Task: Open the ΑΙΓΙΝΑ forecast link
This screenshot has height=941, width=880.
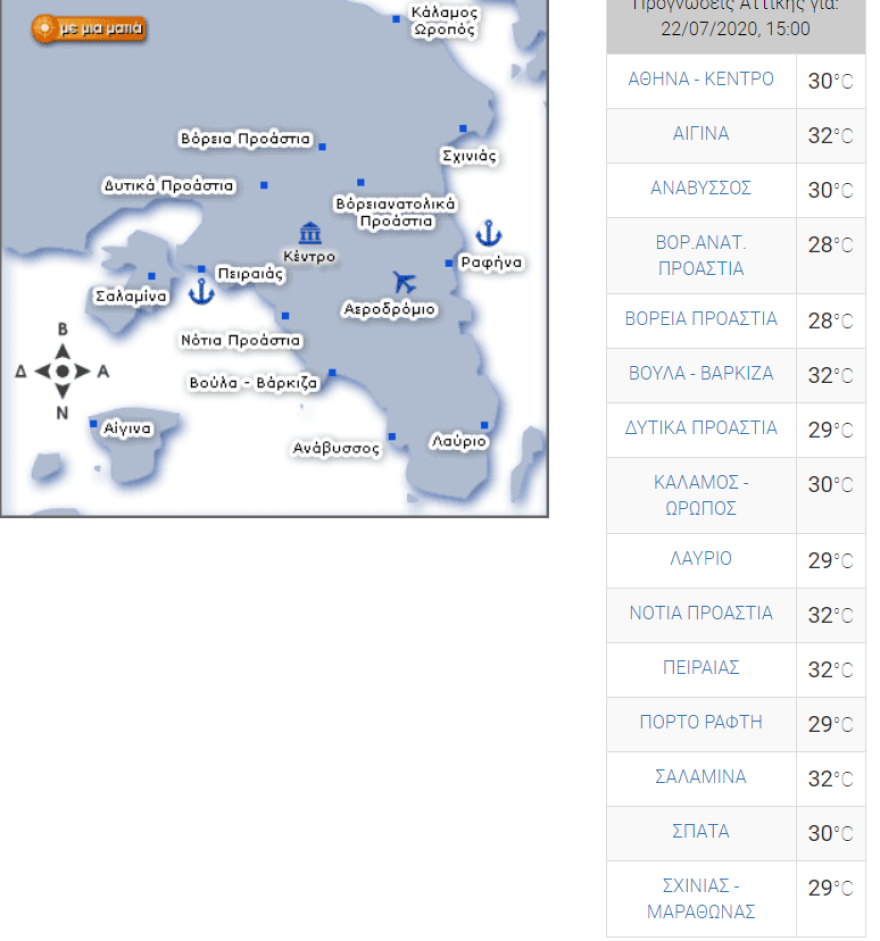Action: 700,134
